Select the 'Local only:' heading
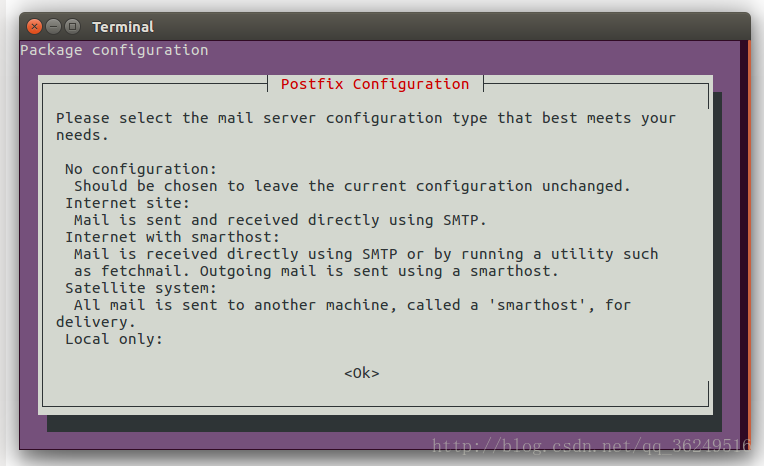The height and width of the screenshot is (466, 764). click(x=113, y=339)
